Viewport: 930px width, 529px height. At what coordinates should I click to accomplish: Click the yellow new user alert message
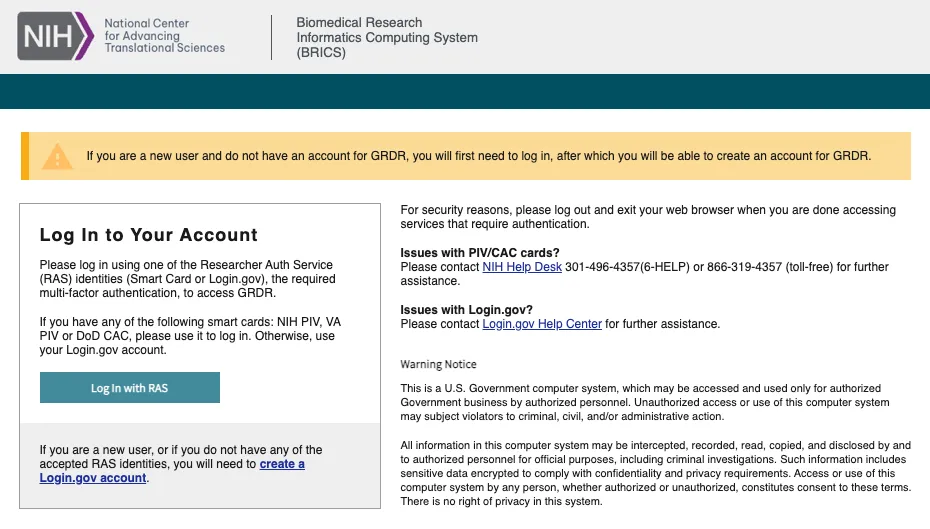[478, 156]
